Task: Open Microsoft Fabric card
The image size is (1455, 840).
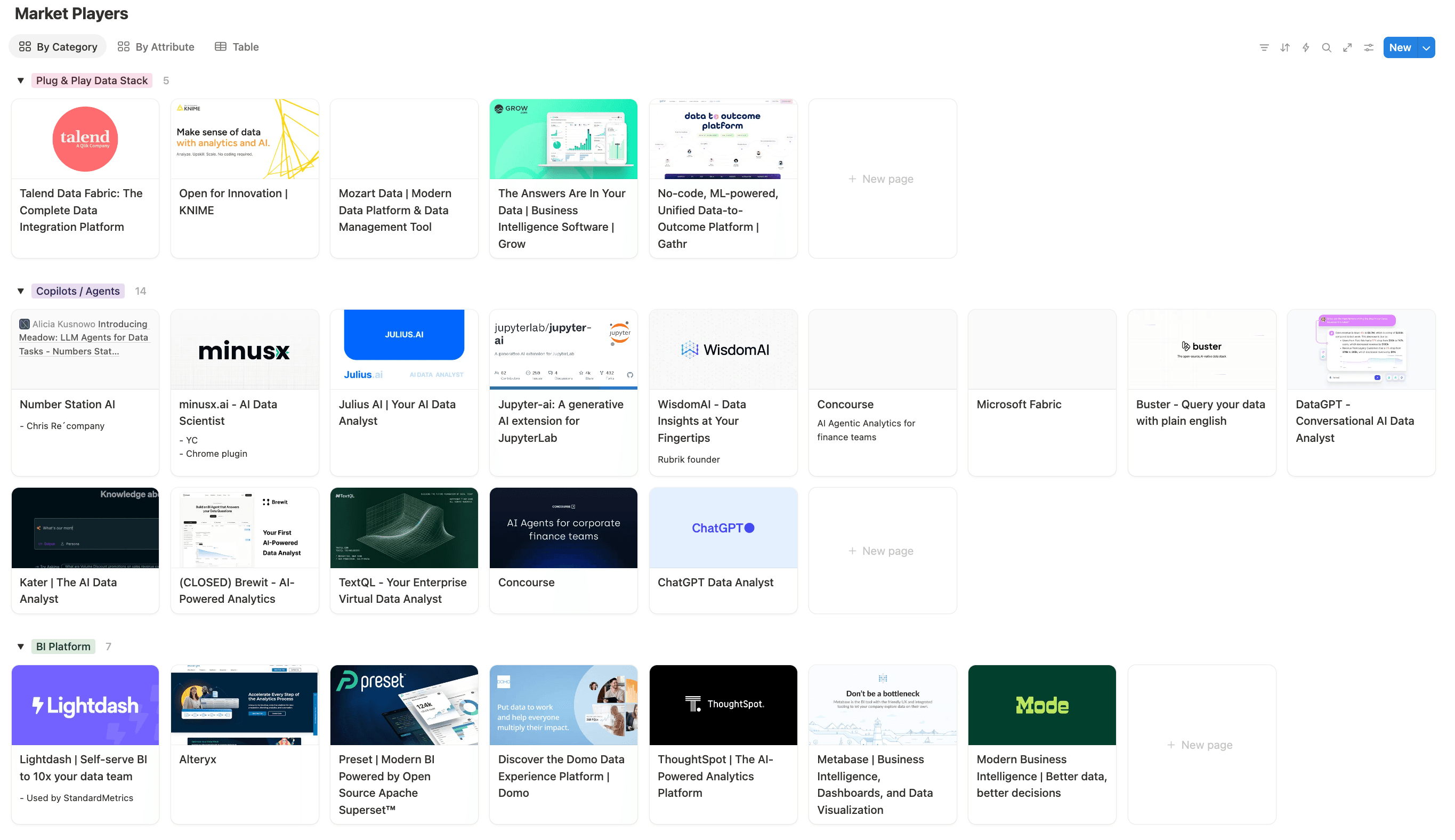Action: [1041, 393]
